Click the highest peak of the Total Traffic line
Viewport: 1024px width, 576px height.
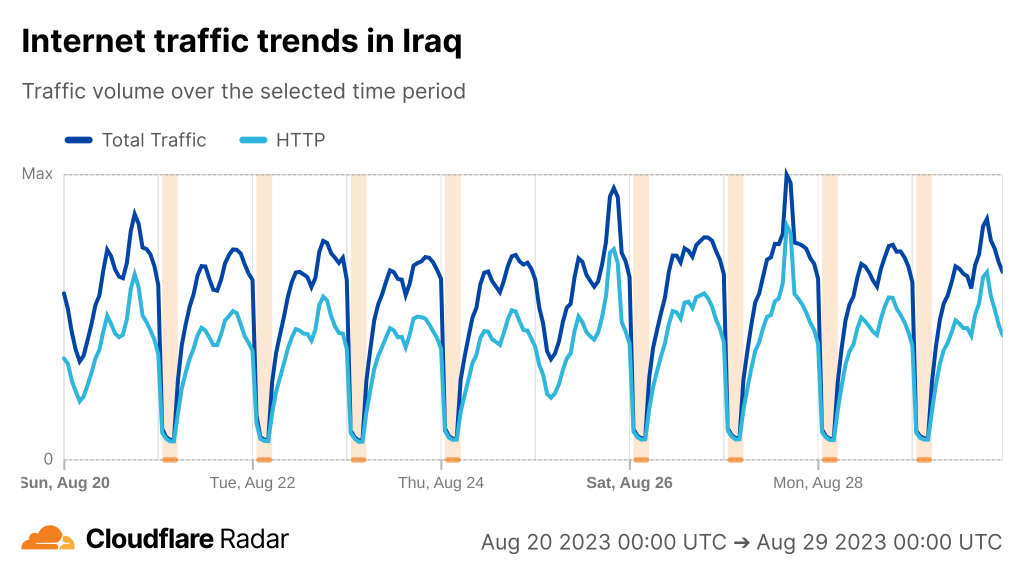coord(787,174)
